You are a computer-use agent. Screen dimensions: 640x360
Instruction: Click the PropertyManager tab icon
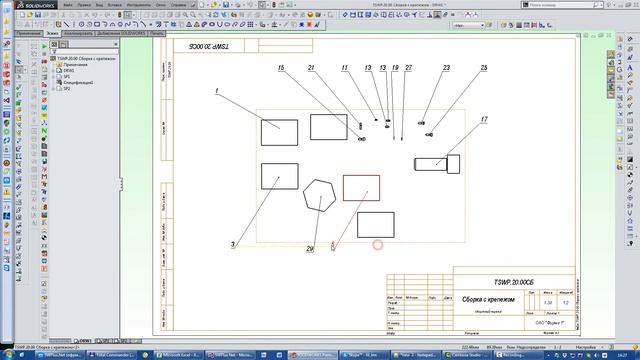point(63,44)
